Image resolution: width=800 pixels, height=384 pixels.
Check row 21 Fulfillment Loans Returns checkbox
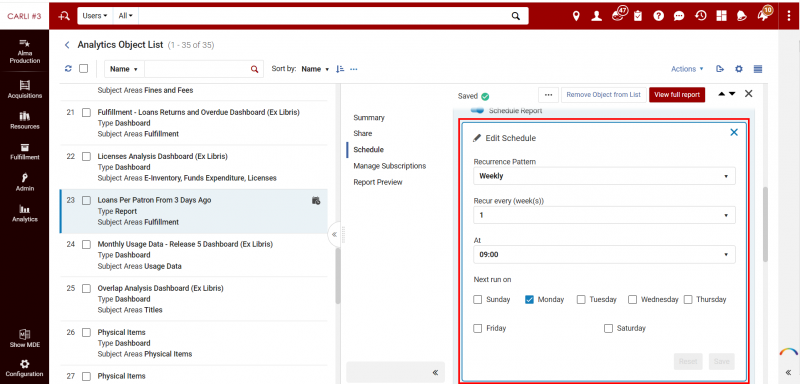coord(86,112)
